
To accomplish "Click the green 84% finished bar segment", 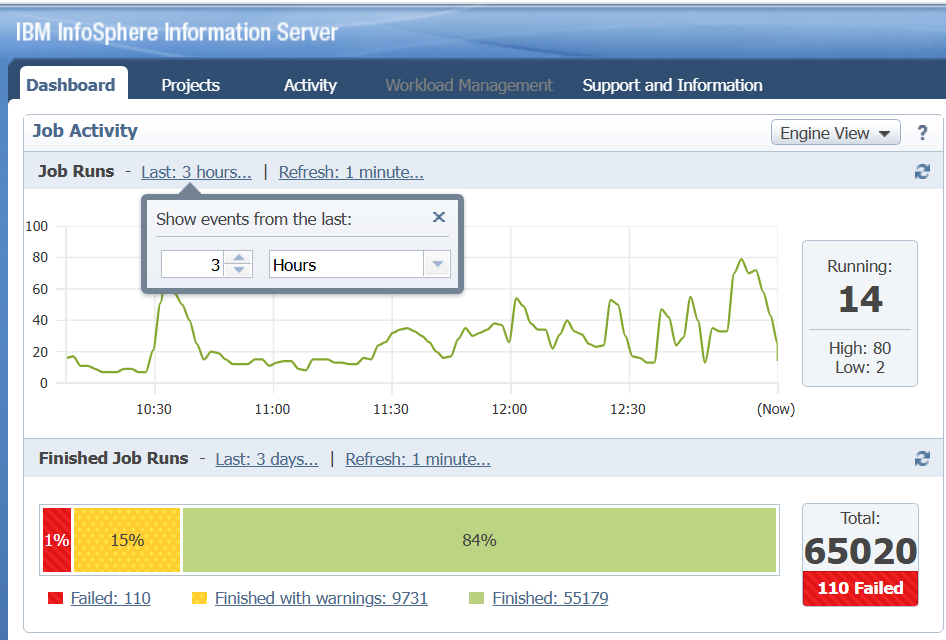I will (479, 540).
